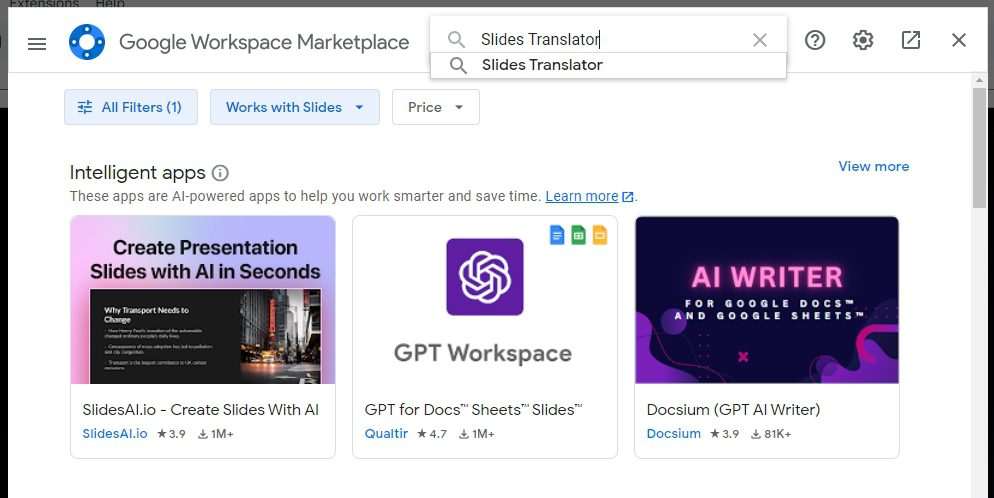Click in the Slides Translator search field
The image size is (994, 498).
609,39
